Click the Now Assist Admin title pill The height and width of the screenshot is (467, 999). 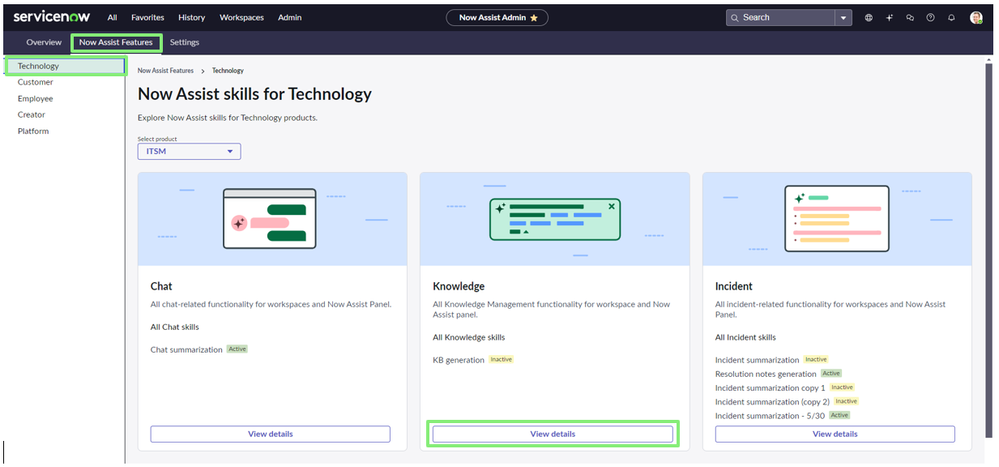click(497, 18)
